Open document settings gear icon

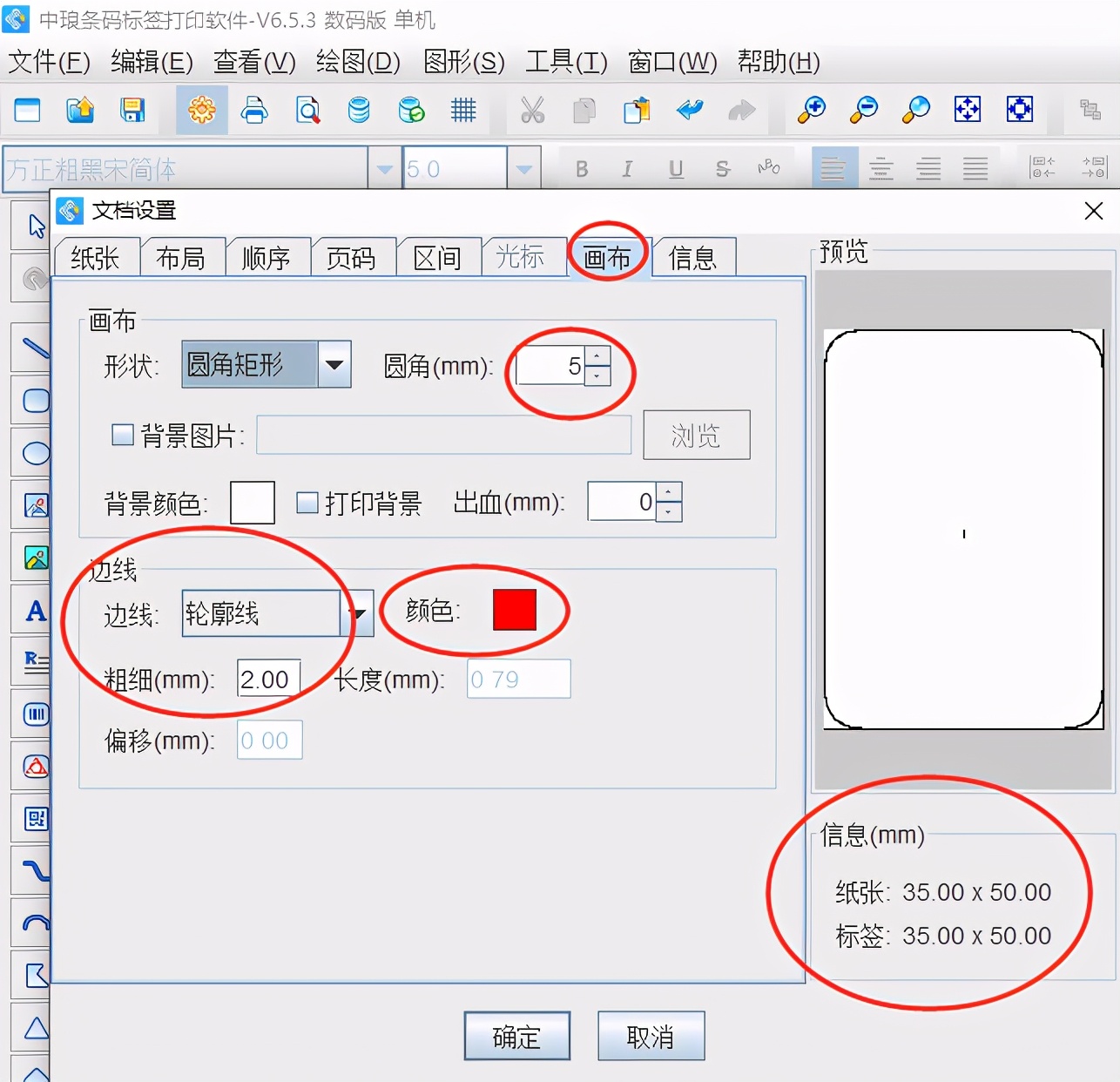202,110
